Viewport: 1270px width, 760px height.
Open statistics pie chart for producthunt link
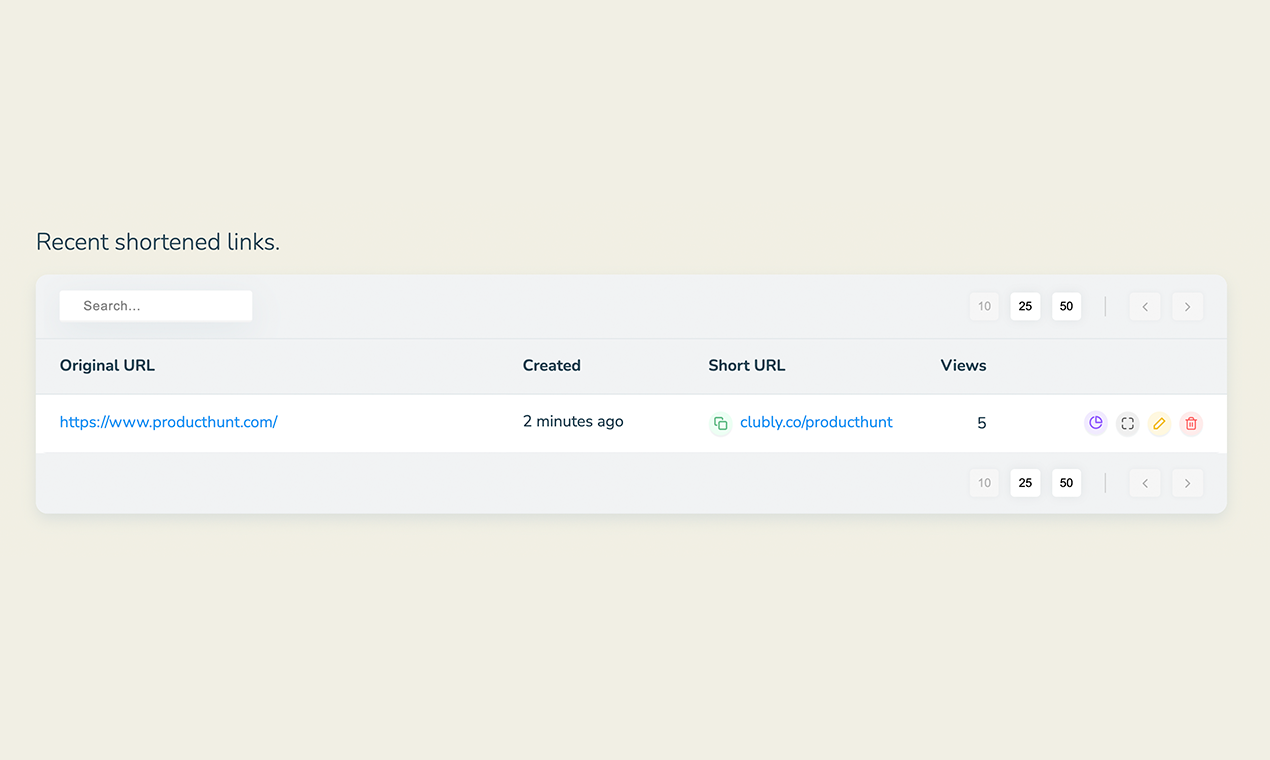[x=1096, y=423]
